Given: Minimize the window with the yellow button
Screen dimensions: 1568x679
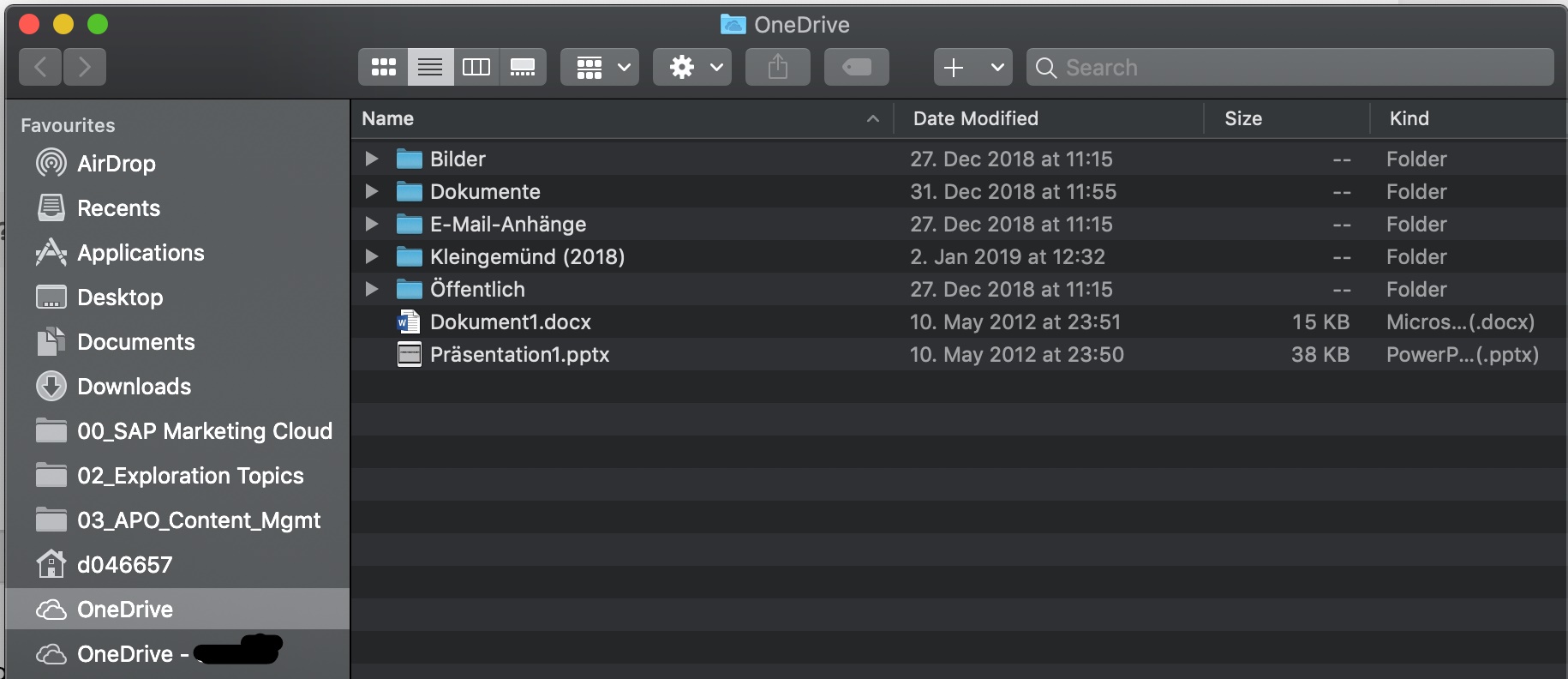Looking at the screenshot, I should (63, 24).
